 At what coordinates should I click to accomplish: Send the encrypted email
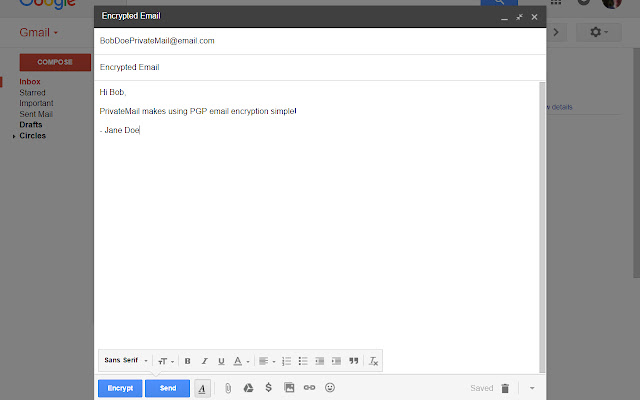tap(167, 388)
